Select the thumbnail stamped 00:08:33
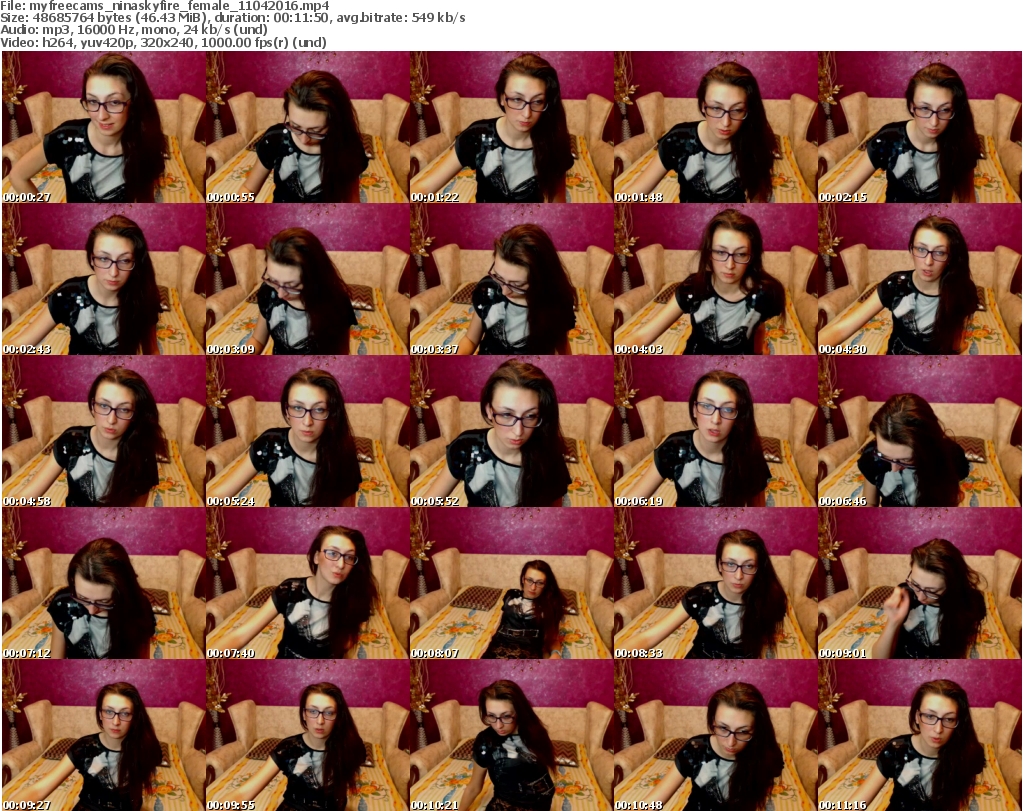Viewport: 1024px width, 811px height. click(716, 584)
